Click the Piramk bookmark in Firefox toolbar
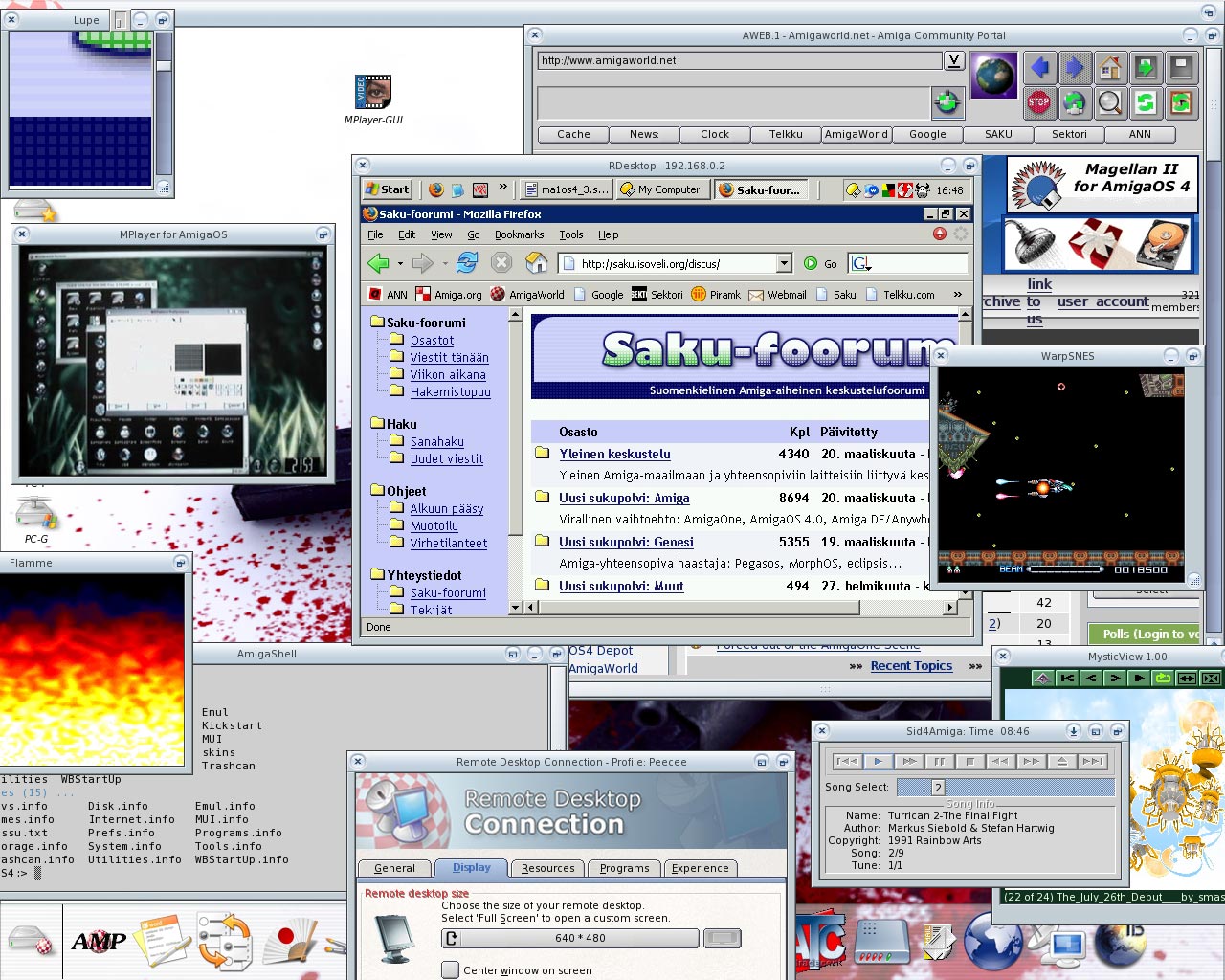Image resolution: width=1225 pixels, height=980 pixels. point(716,295)
